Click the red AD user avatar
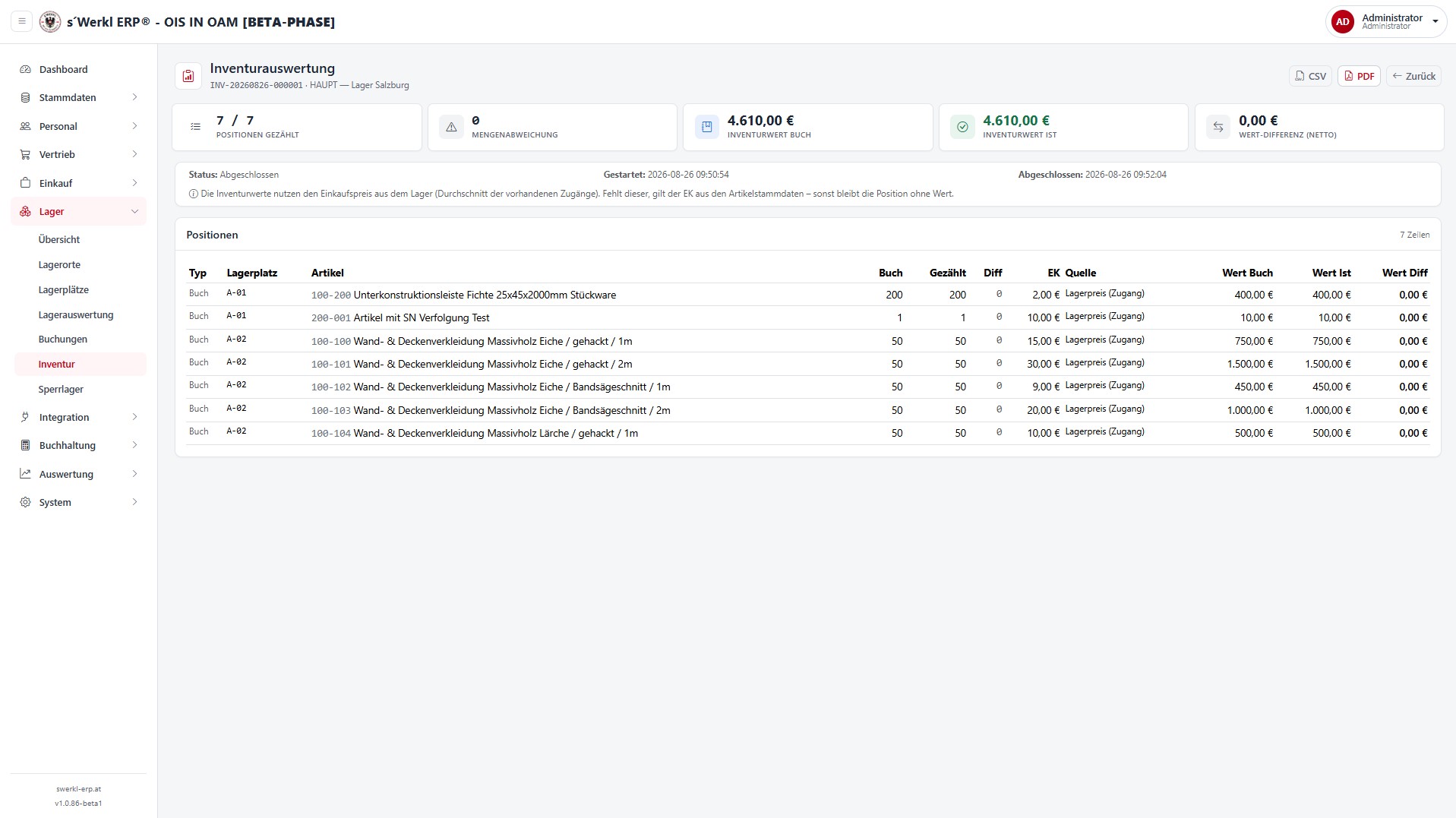The width and height of the screenshot is (1456, 818). pos(1342,22)
